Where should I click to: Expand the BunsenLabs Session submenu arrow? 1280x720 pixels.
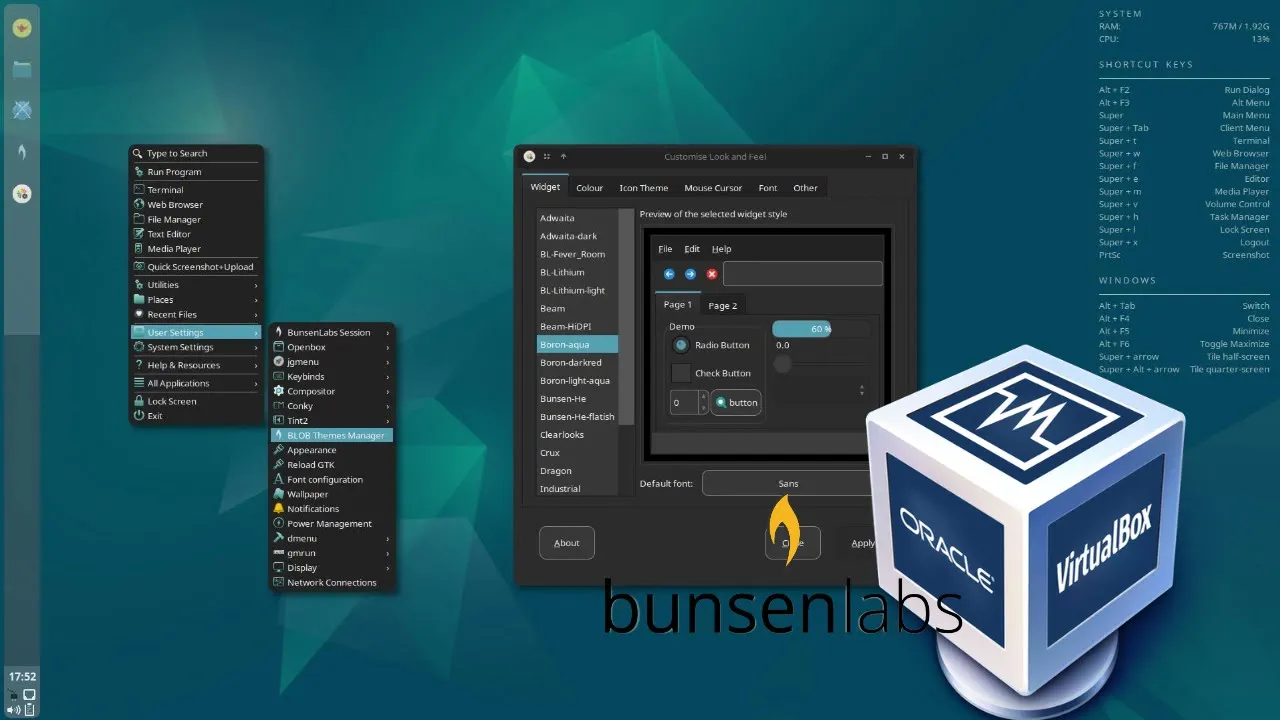388,333
